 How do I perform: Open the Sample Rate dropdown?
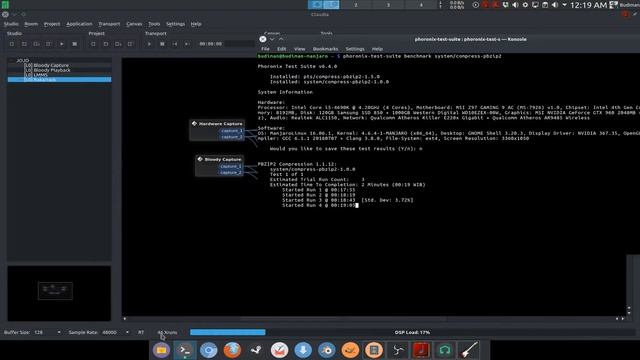point(116,332)
